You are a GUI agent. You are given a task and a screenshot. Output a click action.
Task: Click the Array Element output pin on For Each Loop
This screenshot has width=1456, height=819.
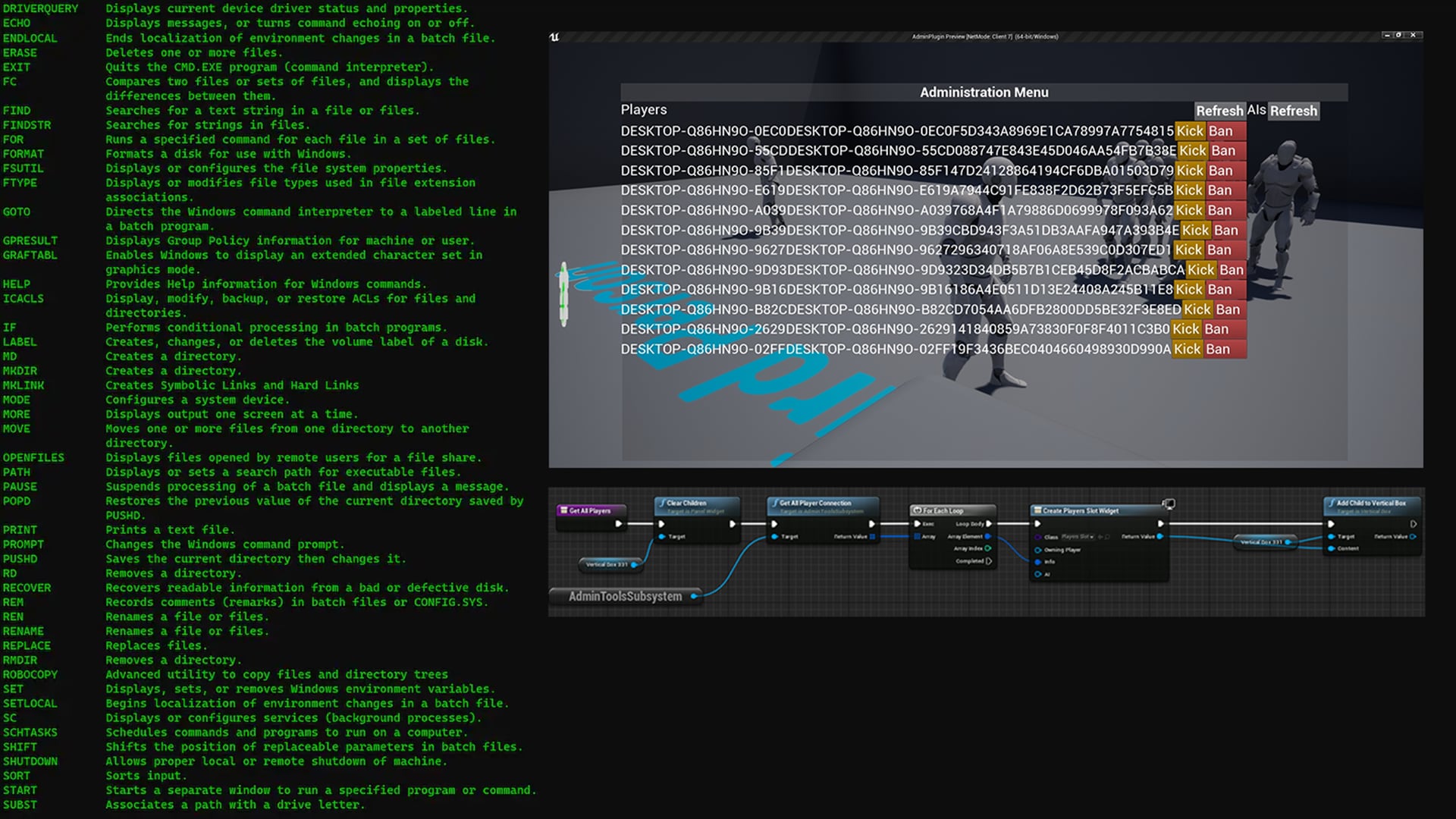click(x=988, y=535)
